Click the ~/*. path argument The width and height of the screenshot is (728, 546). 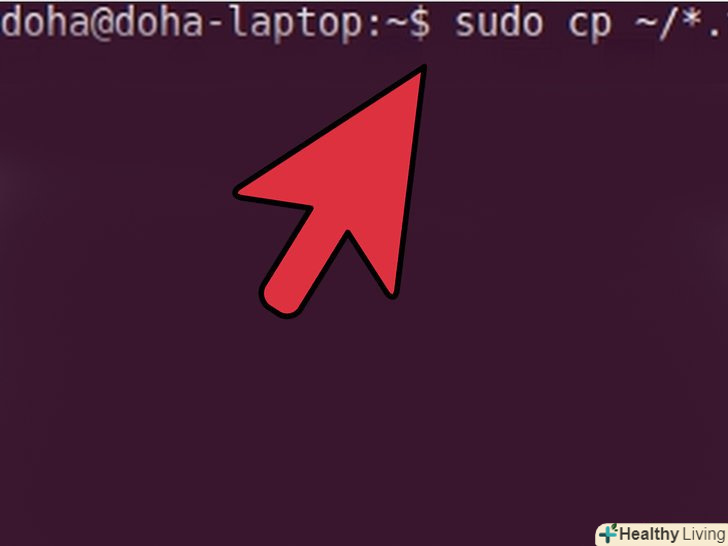(x=682, y=23)
